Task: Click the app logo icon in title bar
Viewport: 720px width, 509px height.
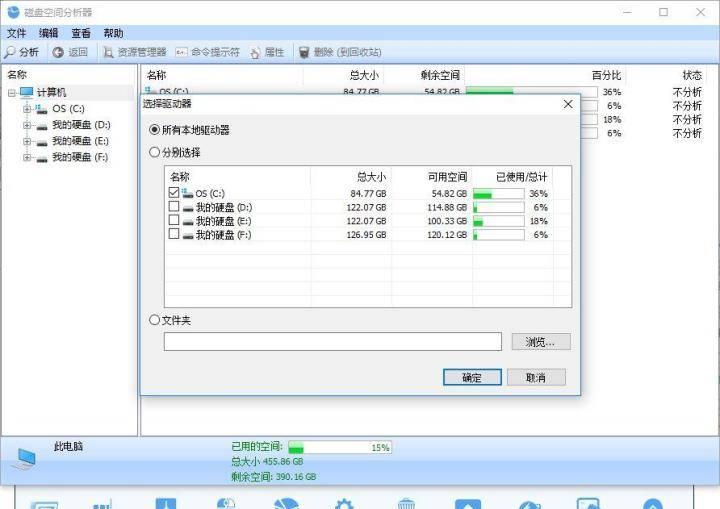Action: point(13,12)
